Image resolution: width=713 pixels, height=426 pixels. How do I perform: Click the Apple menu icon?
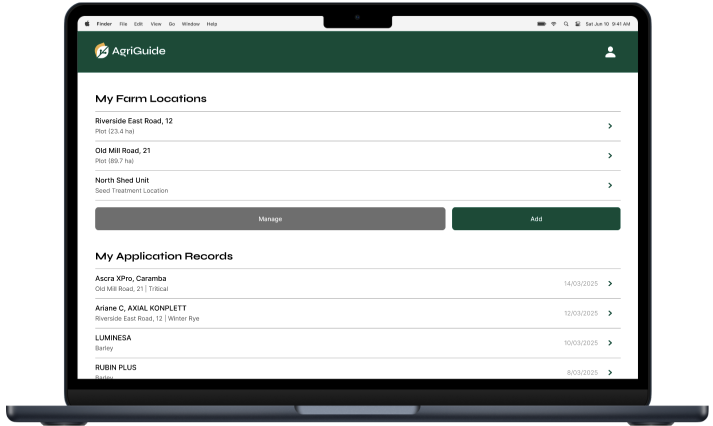tap(87, 24)
